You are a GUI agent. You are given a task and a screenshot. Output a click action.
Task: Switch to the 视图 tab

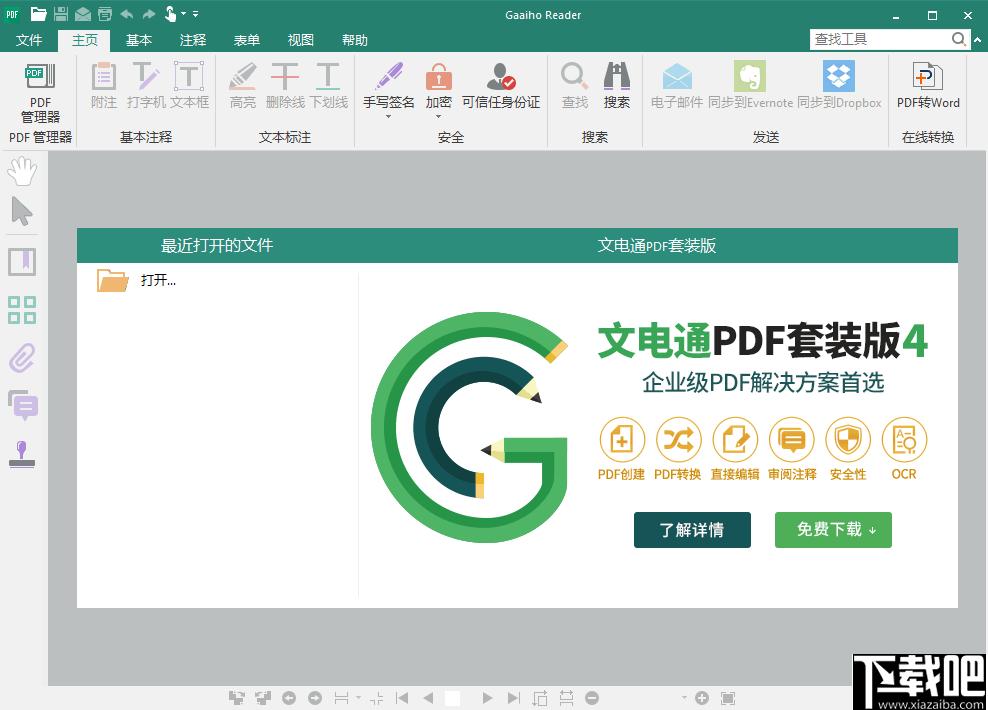click(x=301, y=40)
